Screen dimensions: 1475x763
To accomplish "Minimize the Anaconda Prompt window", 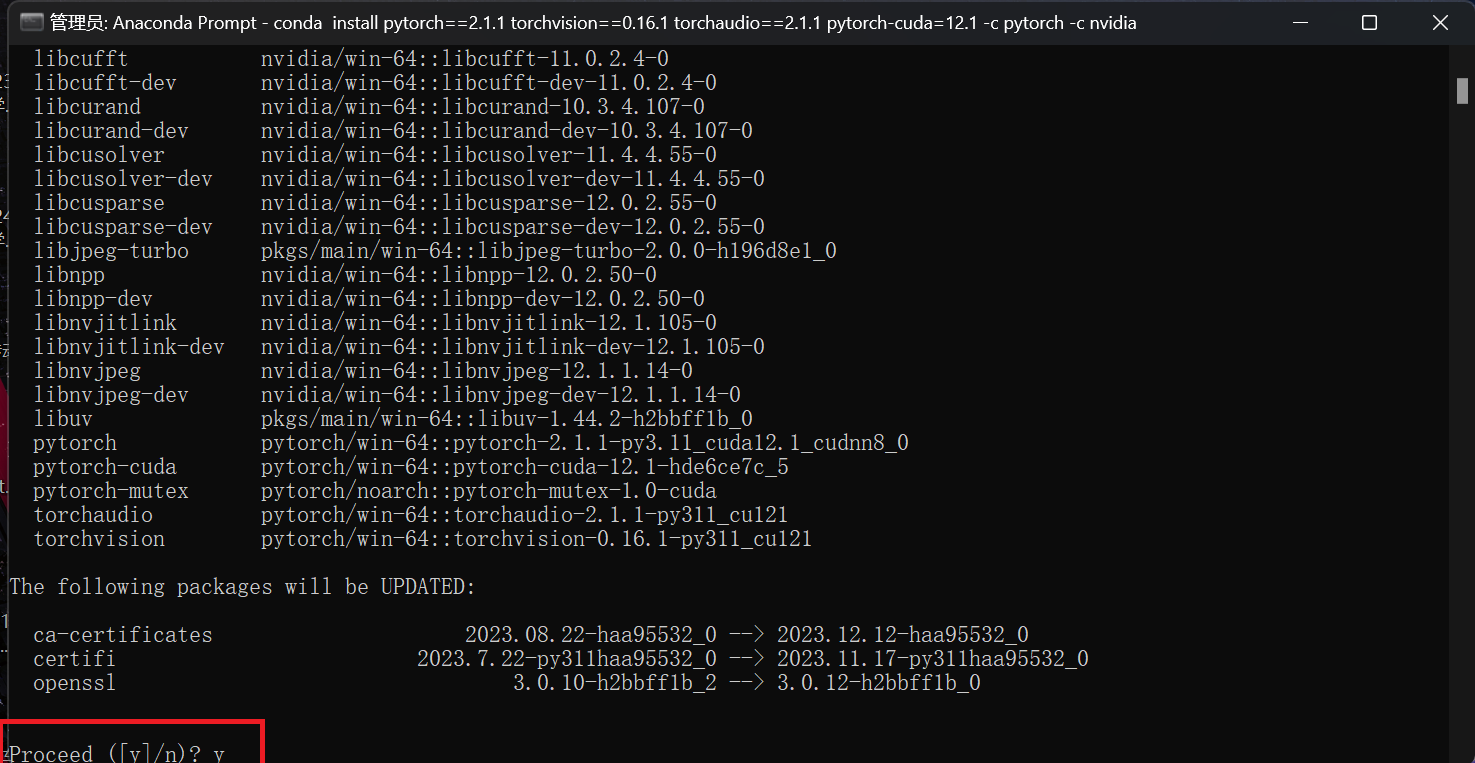I will [1300, 22].
